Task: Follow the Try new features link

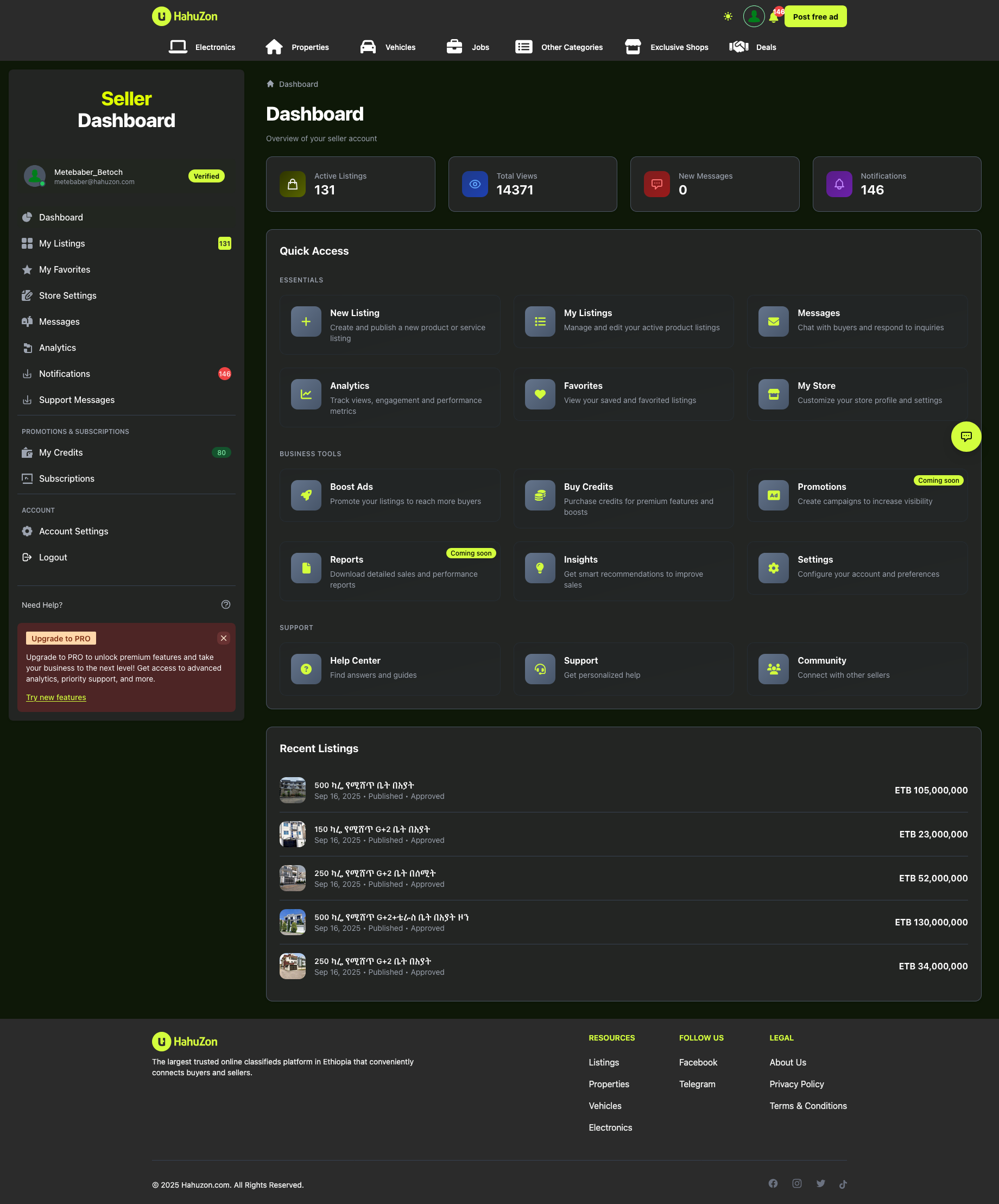Action: pyautogui.click(x=56, y=697)
